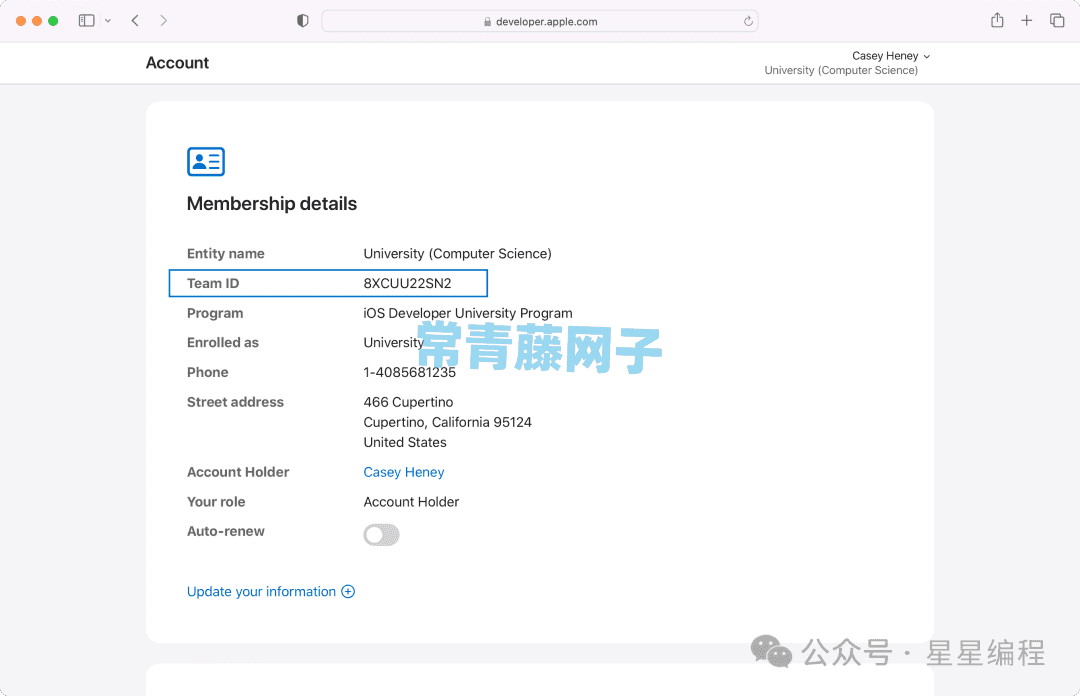Screen dimensions: 1080x696
Task: Click the green full-screen window button
Action: click(x=53, y=21)
